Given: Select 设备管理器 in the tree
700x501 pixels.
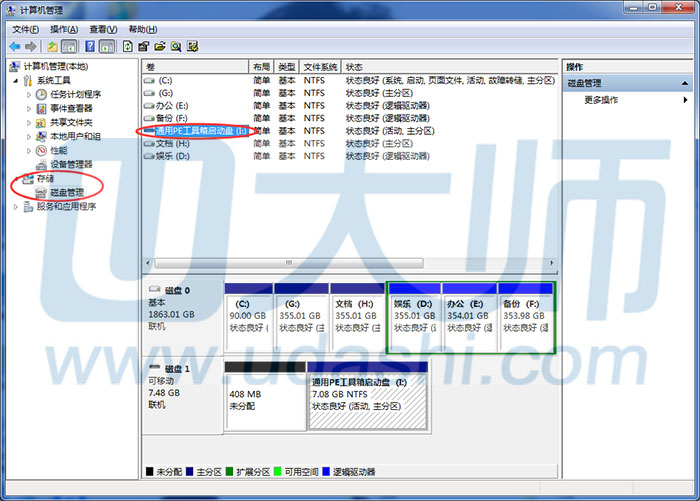Looking at the screenshot, I should pos(70,164).
